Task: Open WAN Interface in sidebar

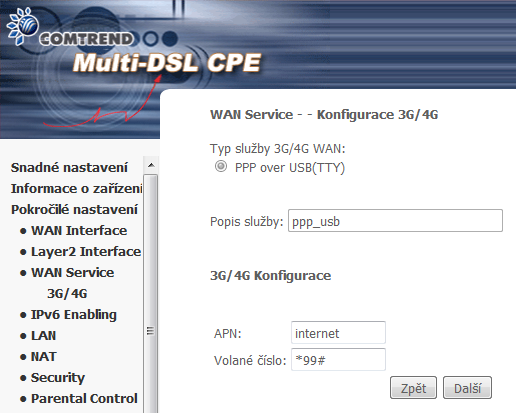Action: [x=79, y=231]
